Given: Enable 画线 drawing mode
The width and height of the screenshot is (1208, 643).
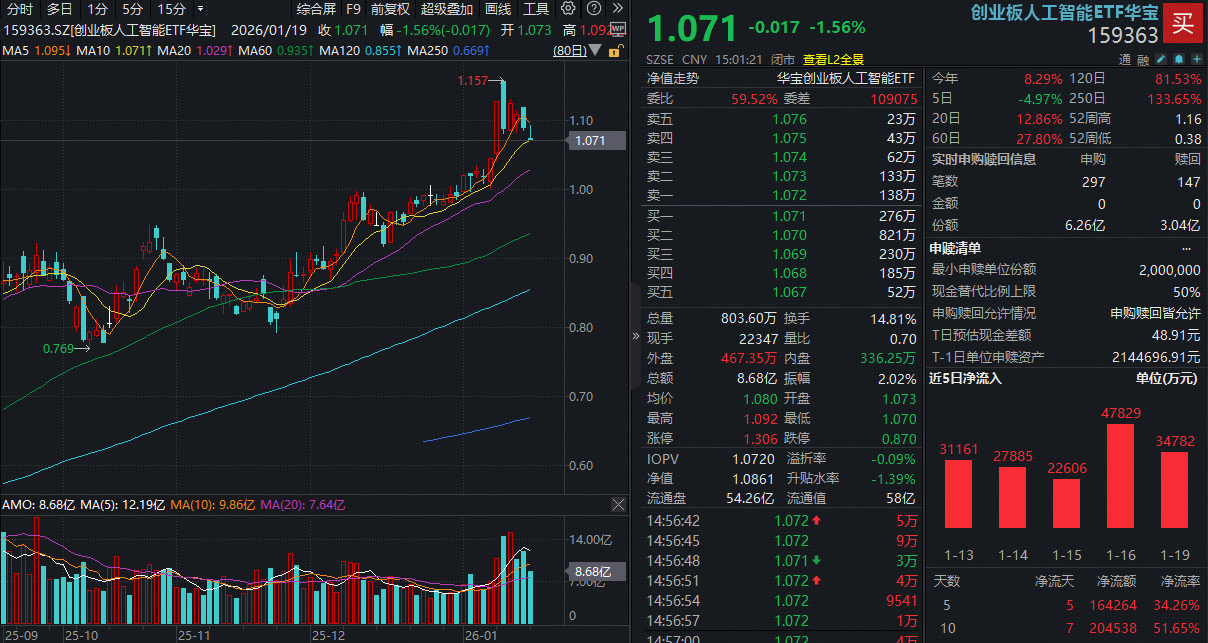Looking at the screenshot, I should click(x=498, y=9).
